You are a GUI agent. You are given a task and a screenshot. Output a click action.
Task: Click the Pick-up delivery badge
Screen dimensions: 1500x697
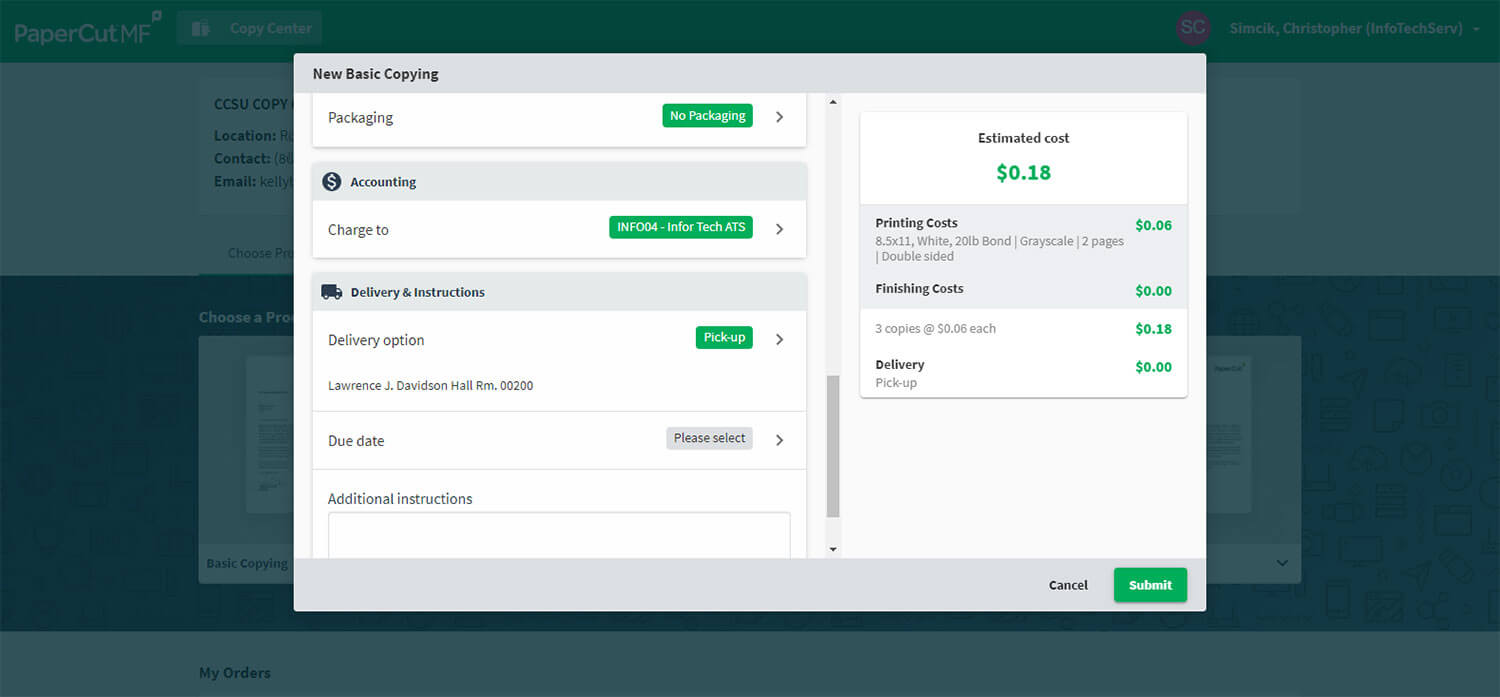(x=724, y=338)
